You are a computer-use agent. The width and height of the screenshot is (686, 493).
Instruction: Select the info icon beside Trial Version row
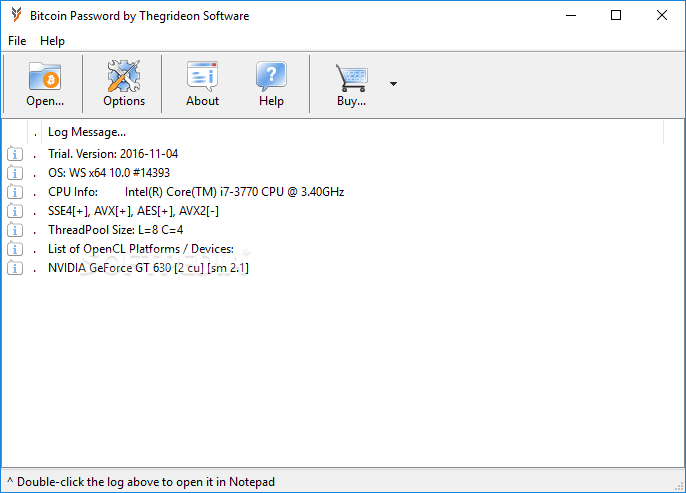tap(15, 154)
